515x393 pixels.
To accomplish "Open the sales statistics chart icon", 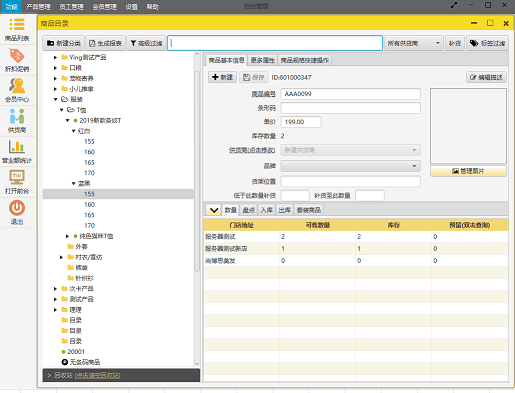I will (17, 152).
